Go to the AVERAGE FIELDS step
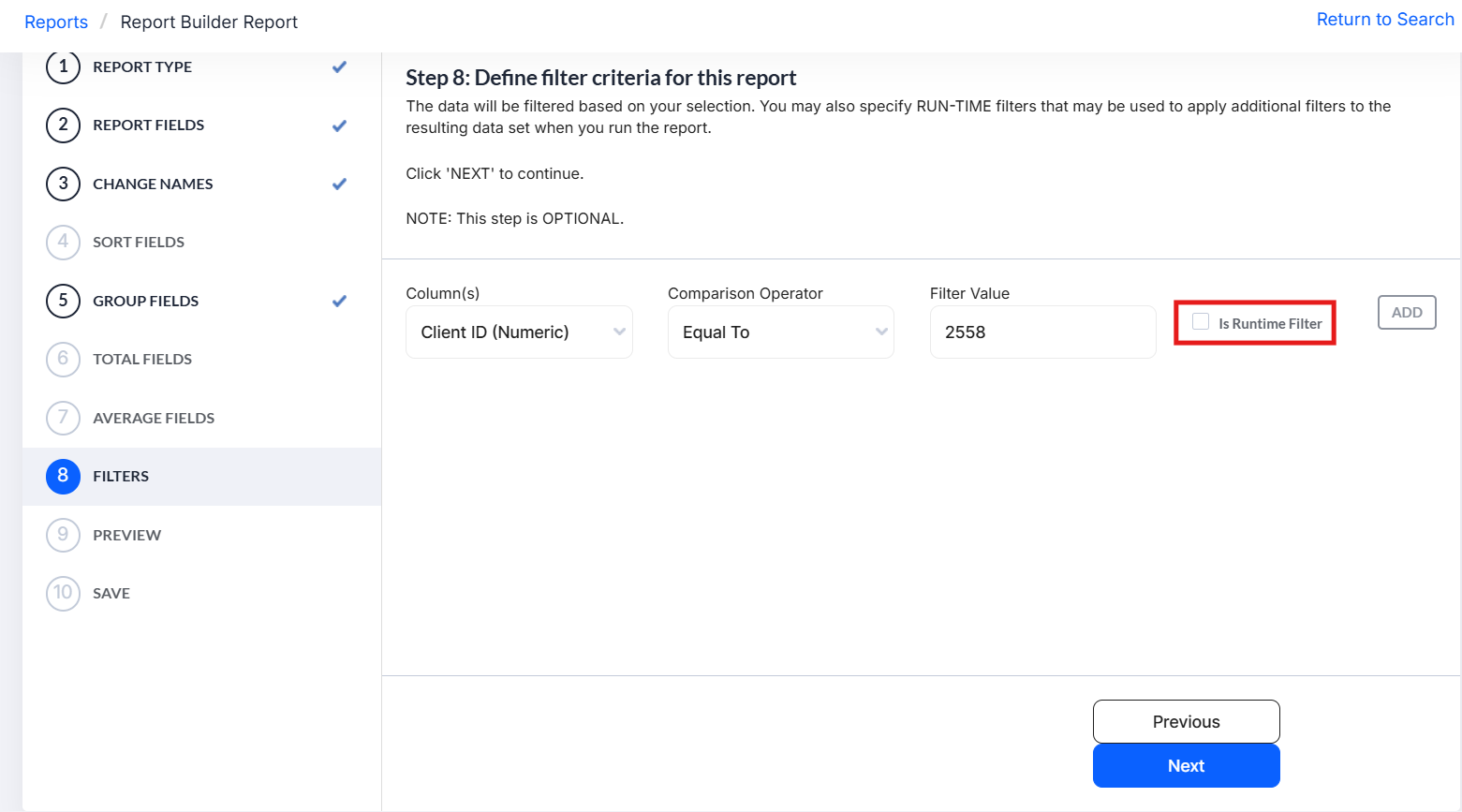This screenshot has width=1462, height=812. click(154, 418)
